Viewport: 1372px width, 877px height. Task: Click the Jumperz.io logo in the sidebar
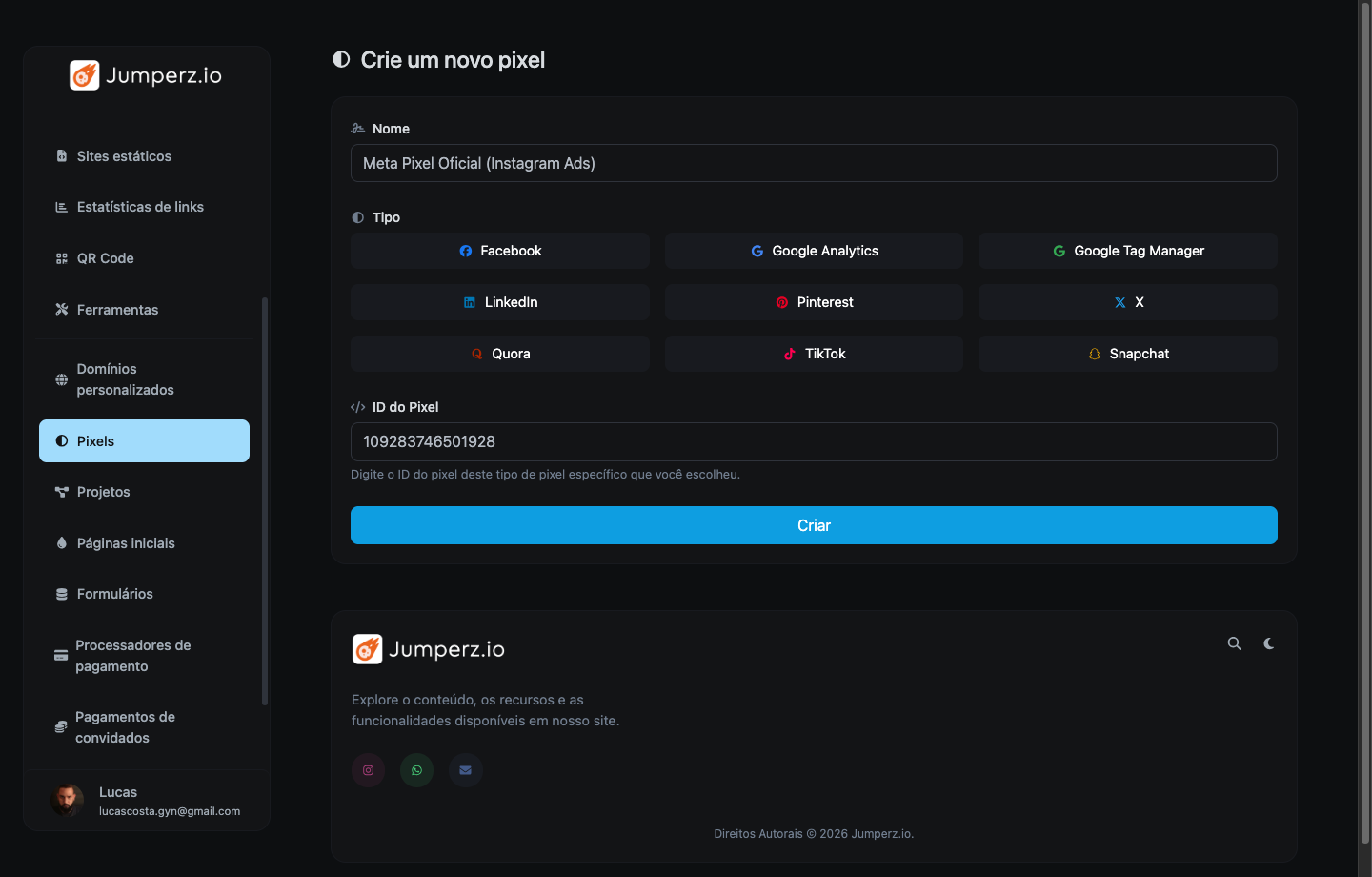[x=146, y=75]
